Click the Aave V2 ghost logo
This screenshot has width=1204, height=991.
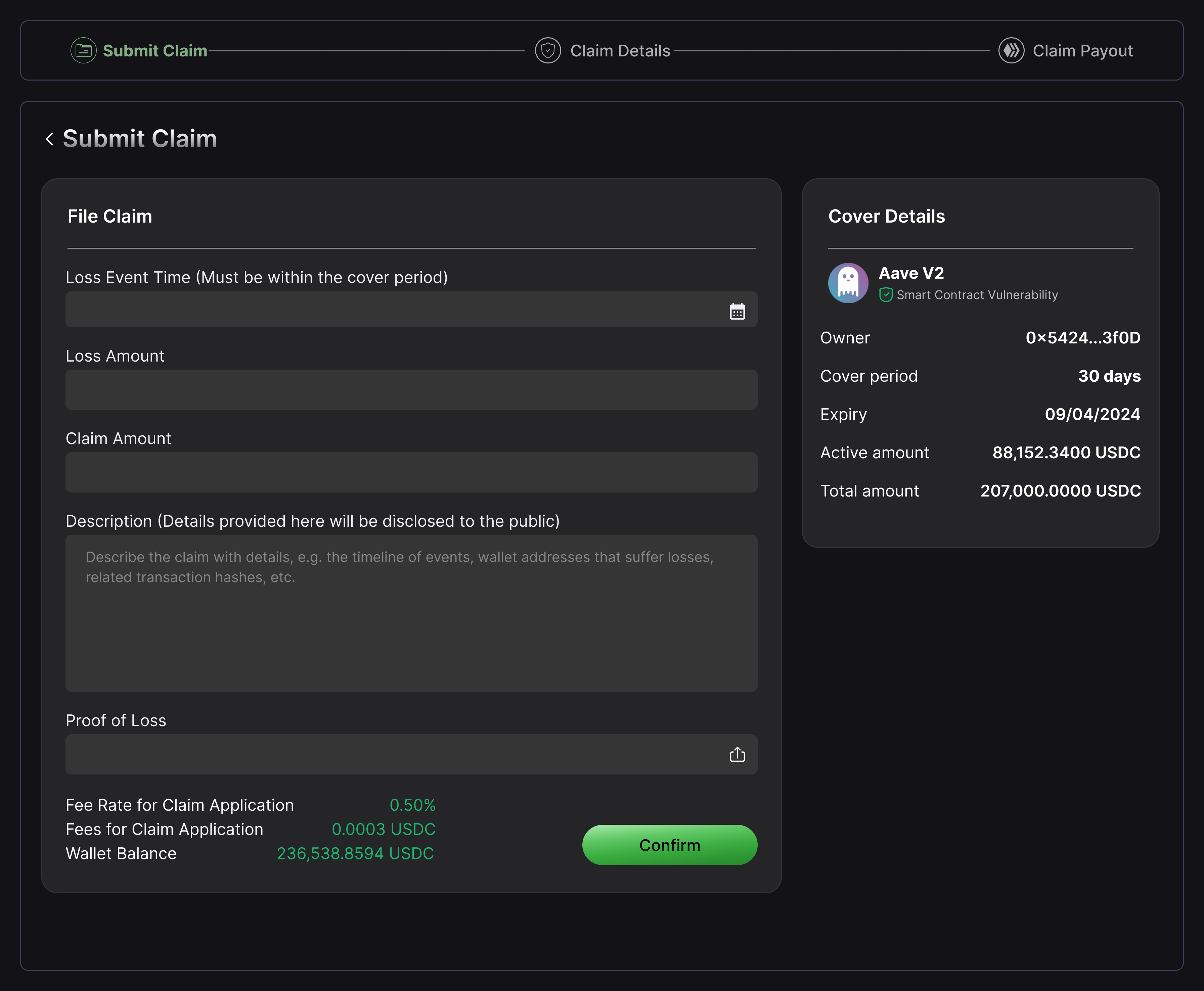[848, 283]
